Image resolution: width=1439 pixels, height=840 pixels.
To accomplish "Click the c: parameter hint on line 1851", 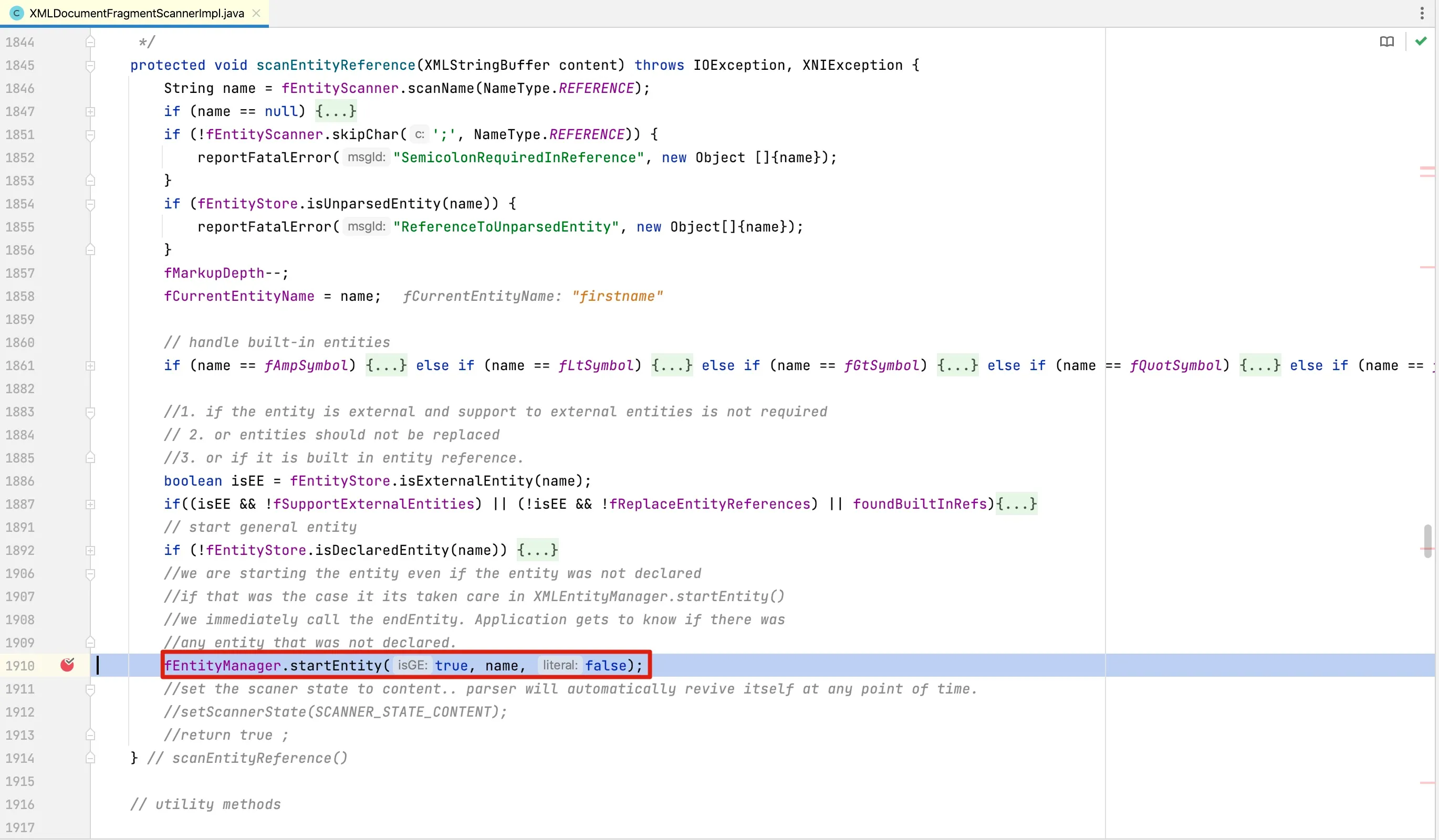I will 419,134.
